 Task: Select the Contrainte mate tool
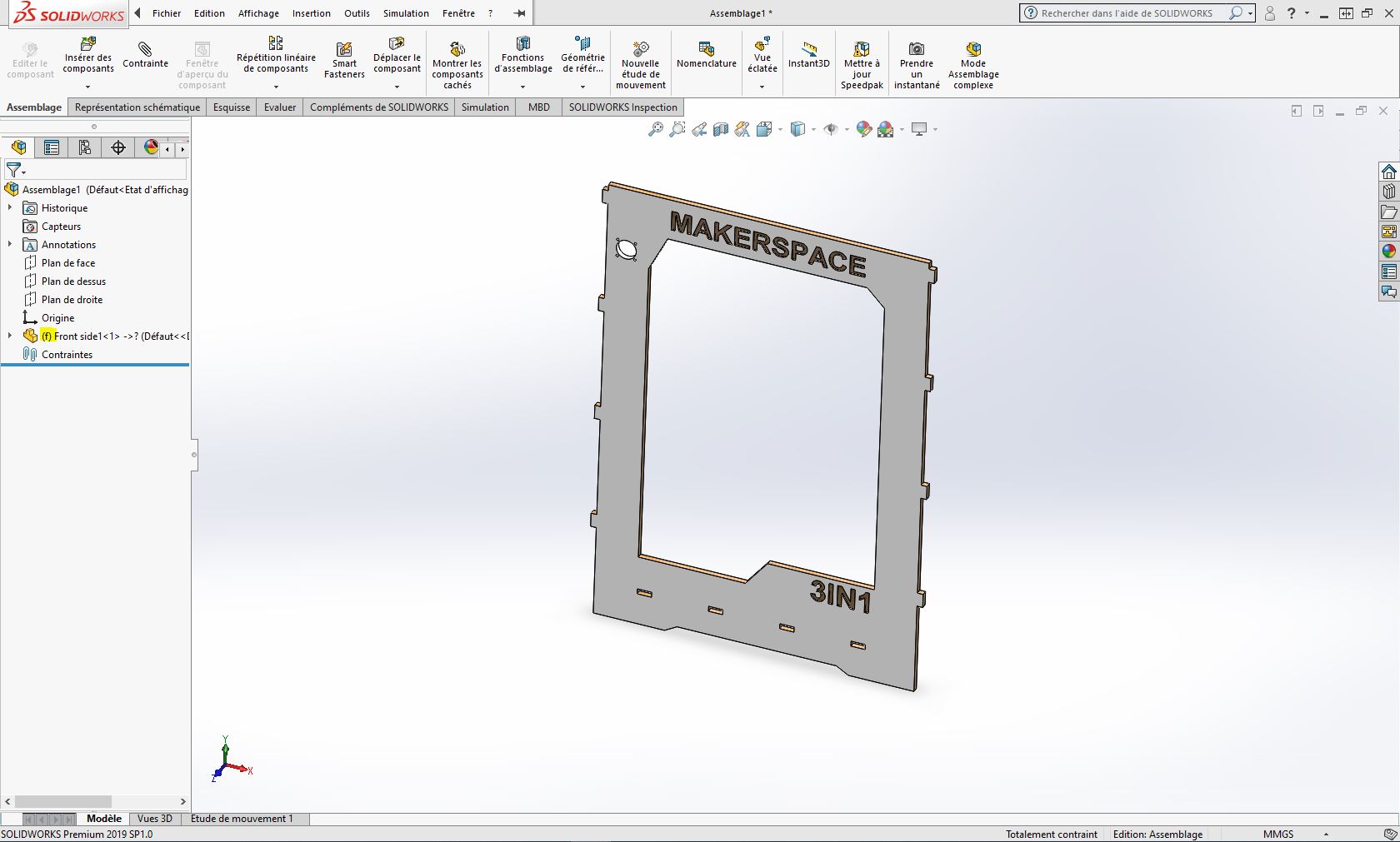pyautogui.click(x=145, y=55)
